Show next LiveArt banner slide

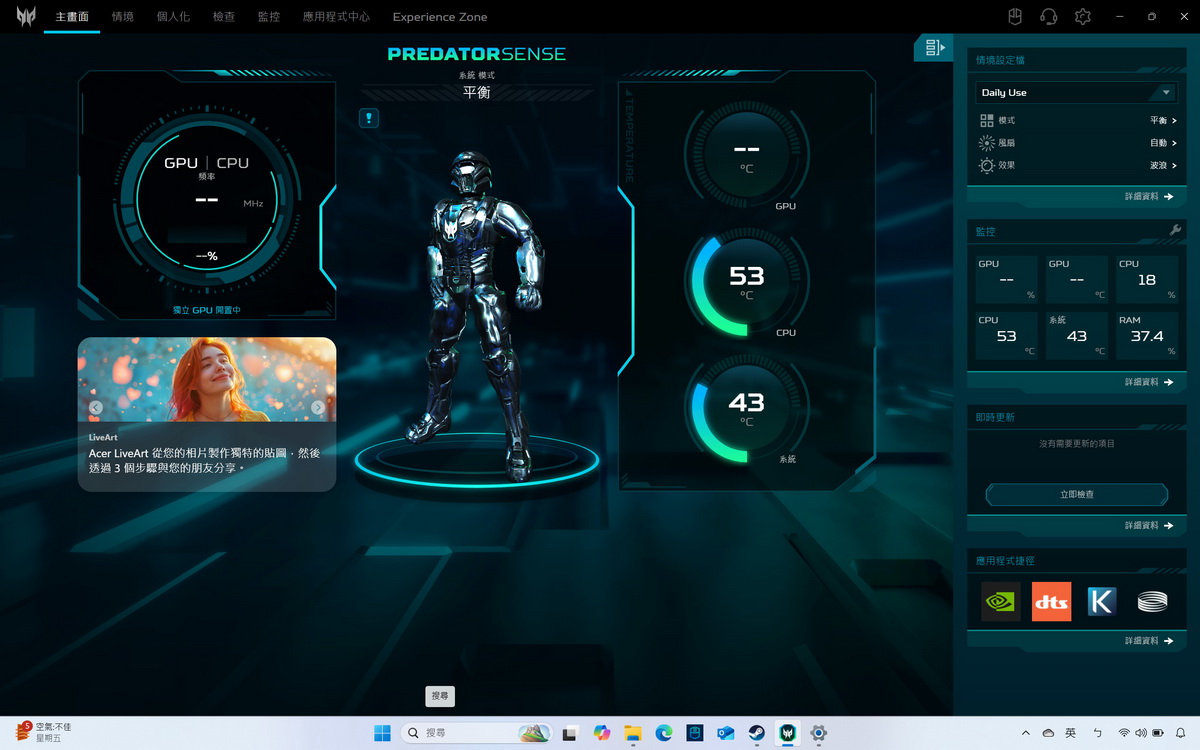(x=318, y=407)
